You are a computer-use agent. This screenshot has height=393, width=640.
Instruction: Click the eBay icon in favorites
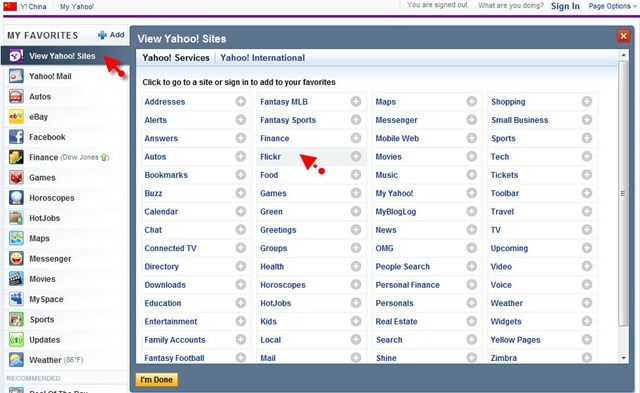point(16,117)
